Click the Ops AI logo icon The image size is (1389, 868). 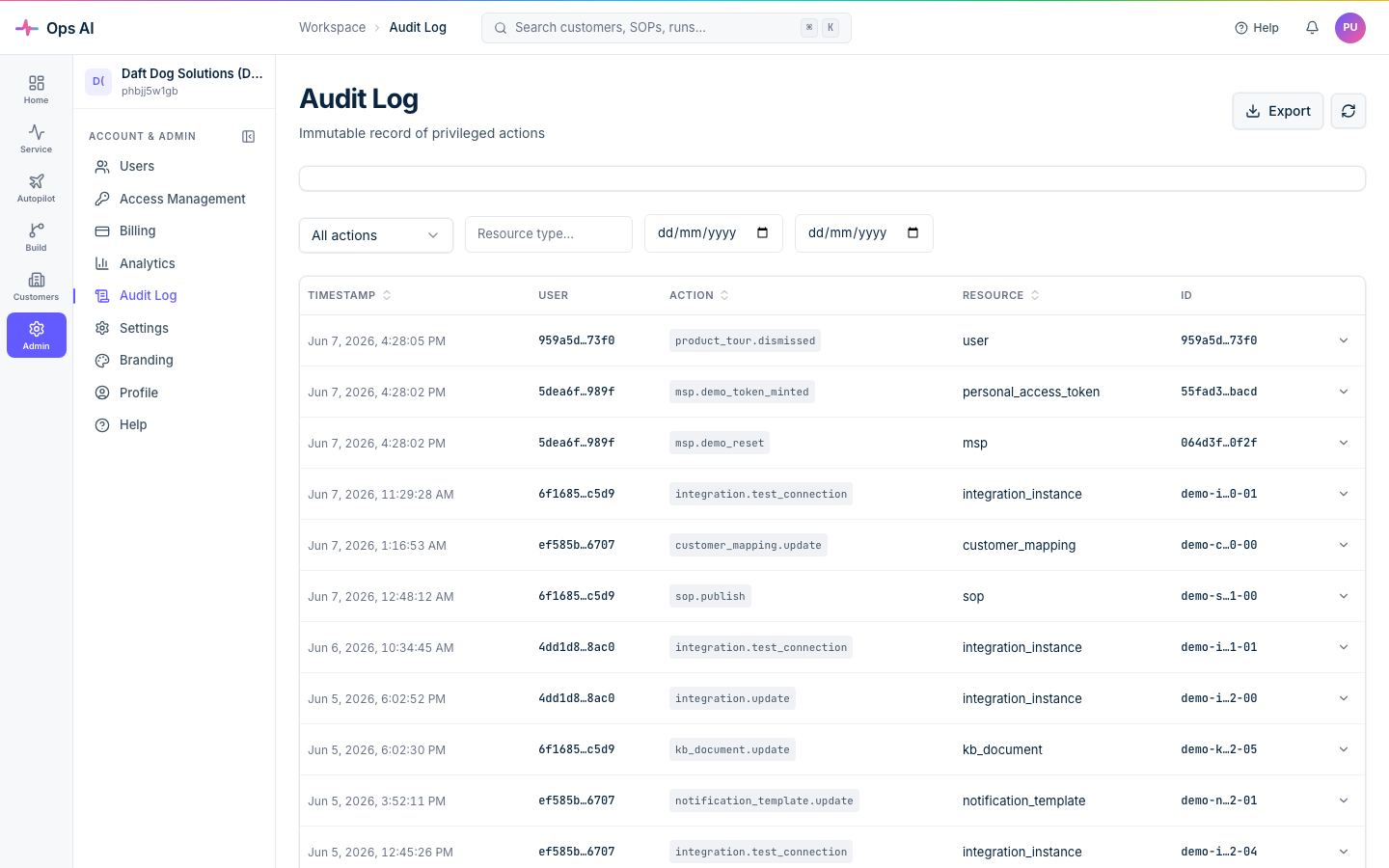click(27, 28)
